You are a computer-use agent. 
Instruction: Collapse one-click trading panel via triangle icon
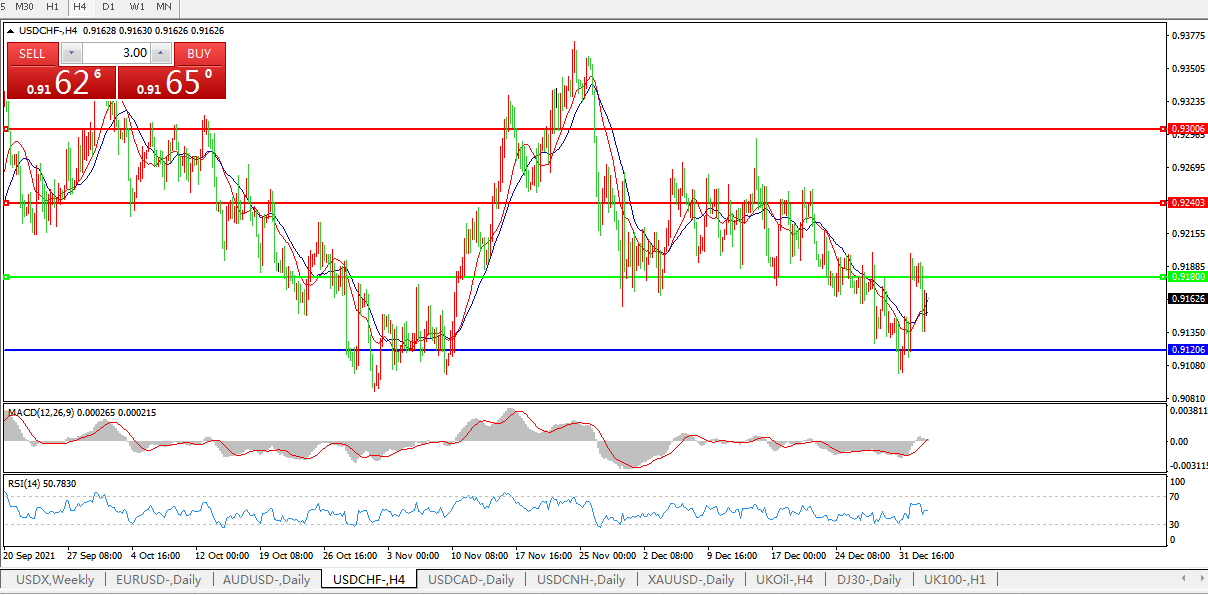pos(11,31)
